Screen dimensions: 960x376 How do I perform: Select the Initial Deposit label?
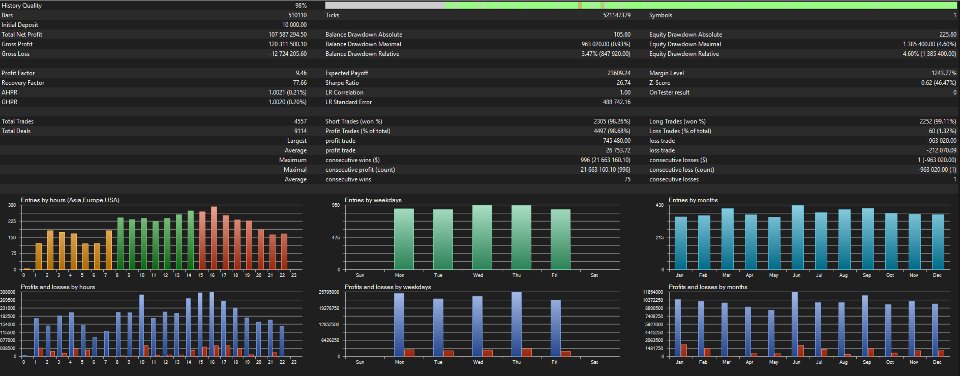(x=21, y=24)
